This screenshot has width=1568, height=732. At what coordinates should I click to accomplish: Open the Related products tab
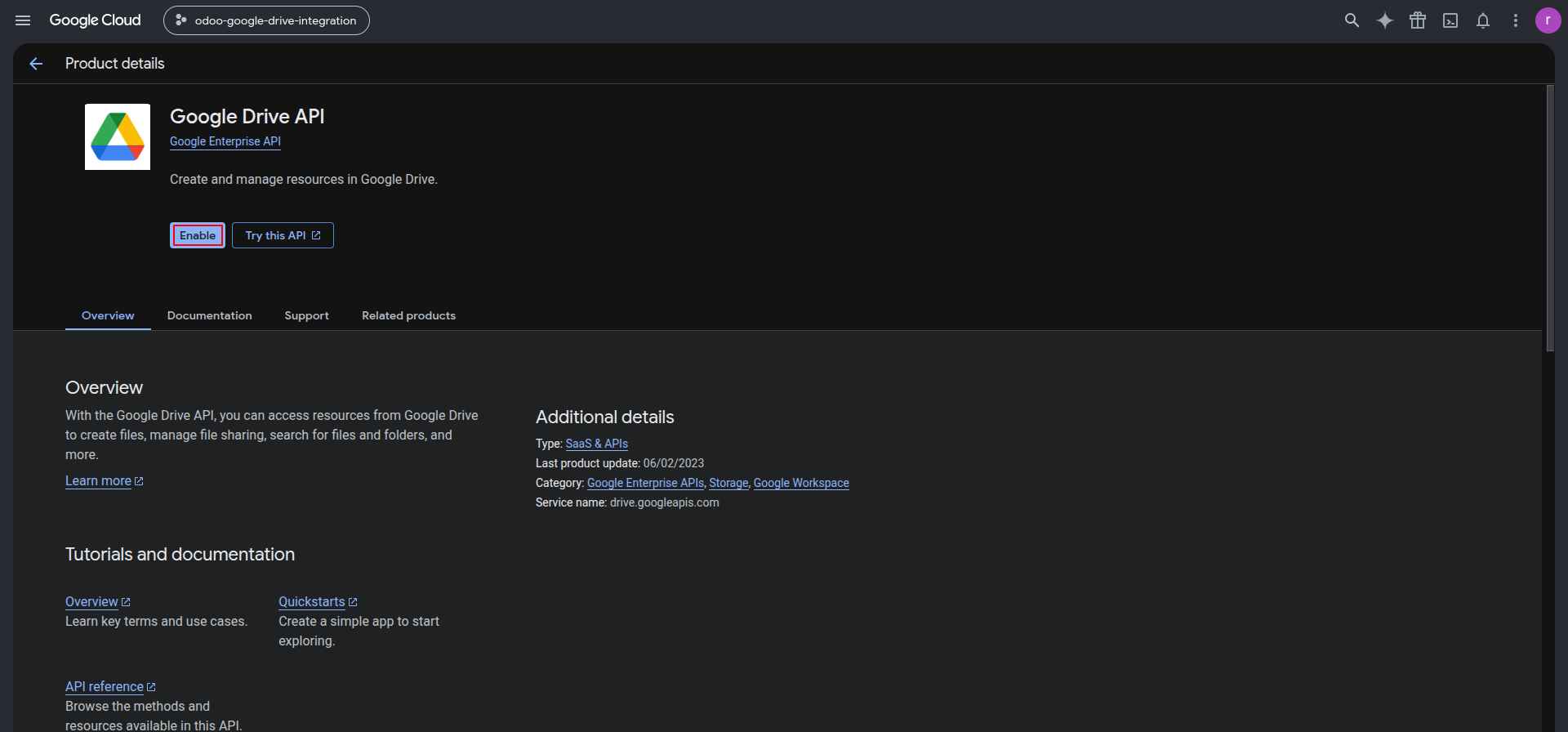coord(409,315)
